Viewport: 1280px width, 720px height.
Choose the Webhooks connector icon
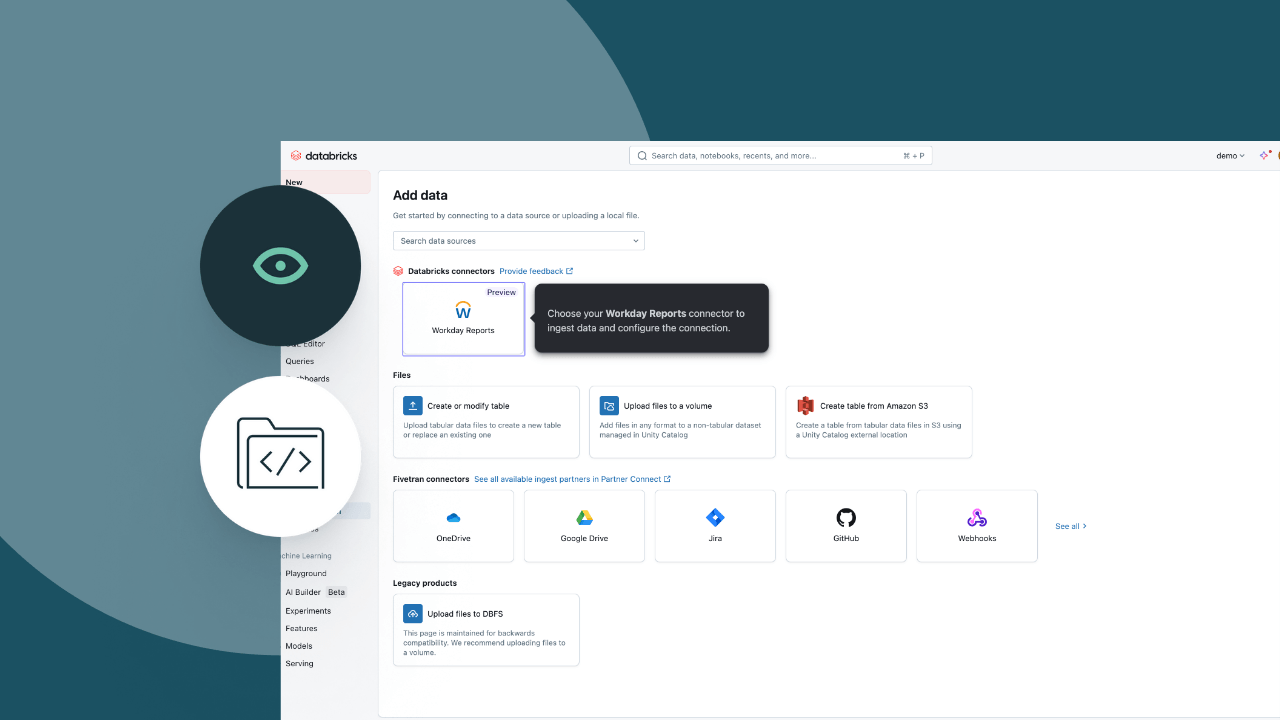pos(976,518)
